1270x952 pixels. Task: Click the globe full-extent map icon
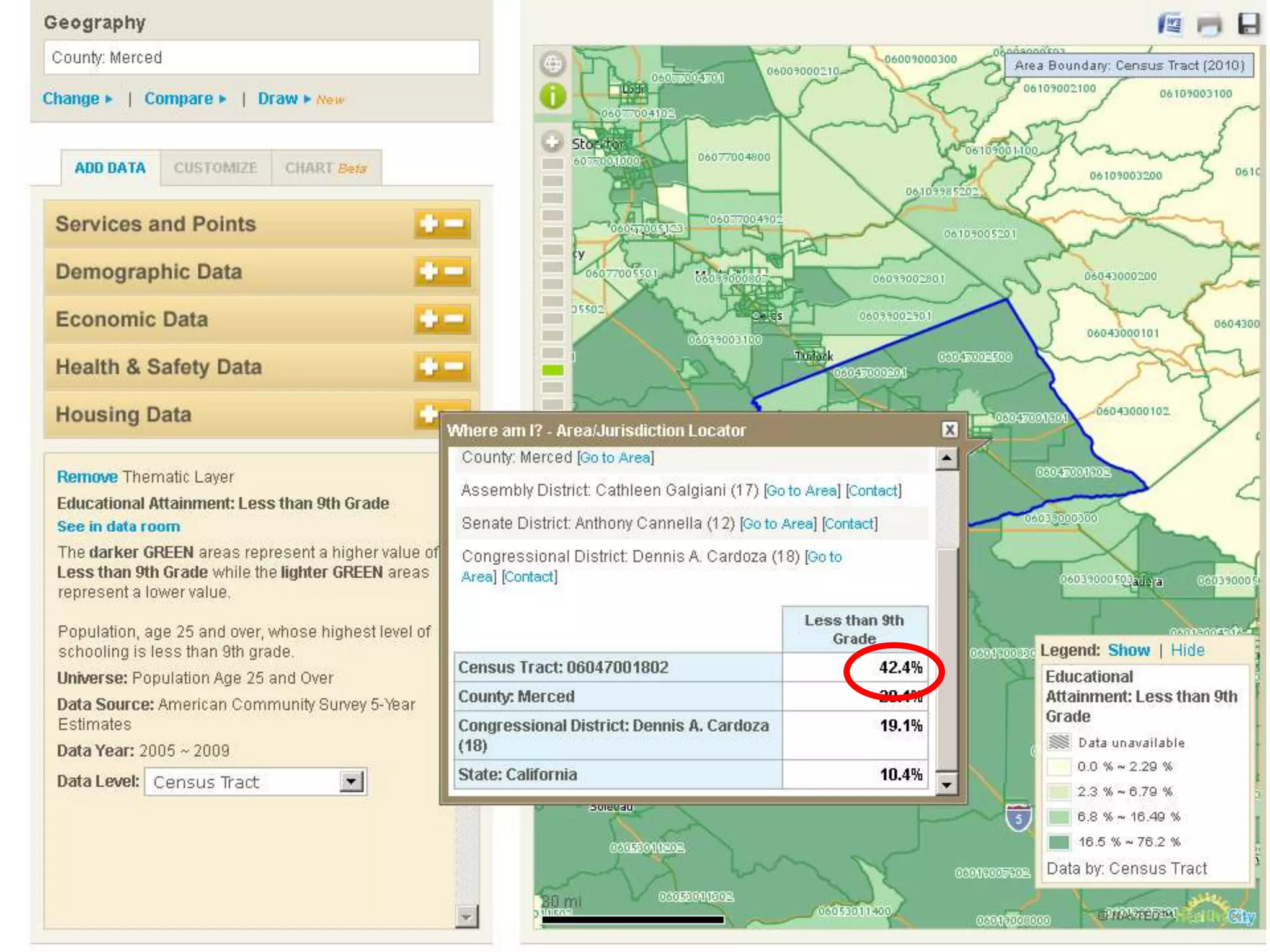click(552, 63)
